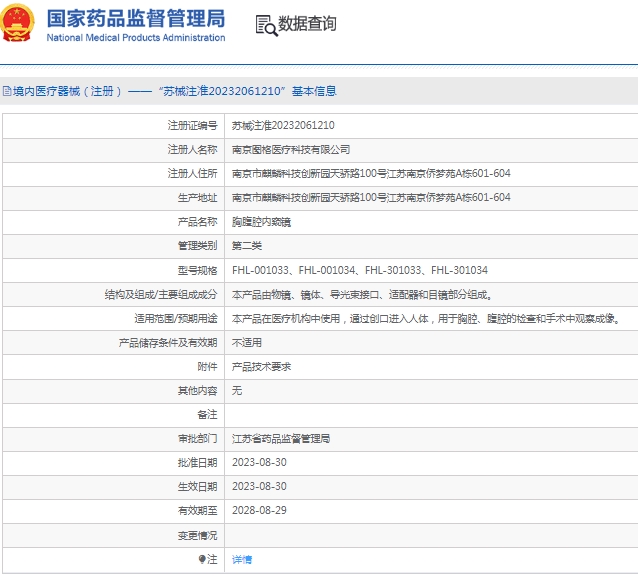Click the 注册人名称 label
This screenshot has width=638, height=582.
click(192, 149)
